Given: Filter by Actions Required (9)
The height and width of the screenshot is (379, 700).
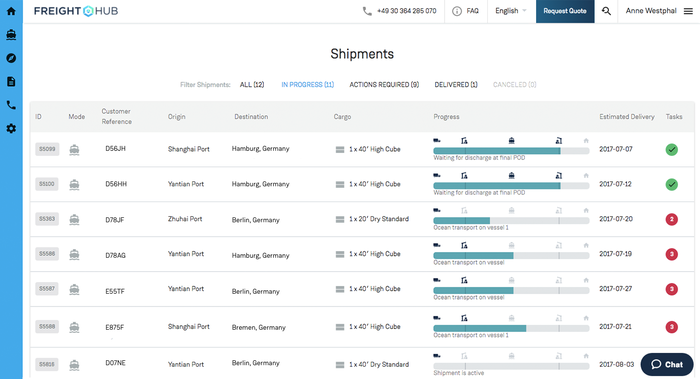Looking at the screenshot, I should pyautogui.click(x=384, y=84).
